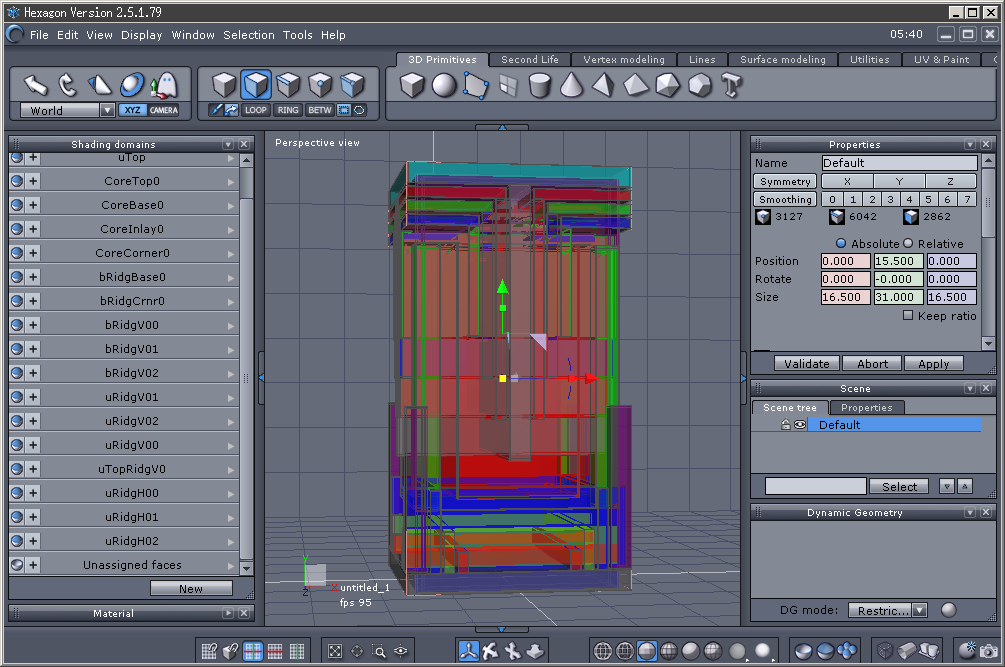Click the New shading domain button
The width and height of the screenshot is (1005, 667).
[191, 589]
